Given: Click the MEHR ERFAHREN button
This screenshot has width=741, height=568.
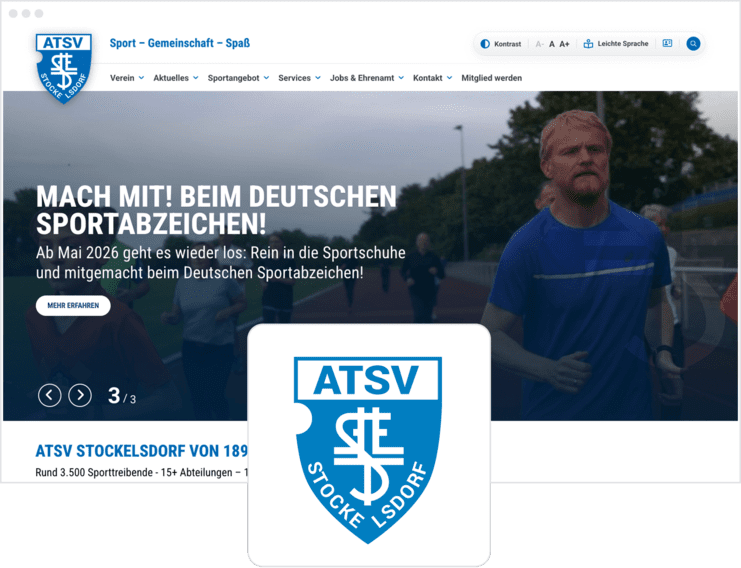Looking at the screenshot, I should [x=73, y=306].
